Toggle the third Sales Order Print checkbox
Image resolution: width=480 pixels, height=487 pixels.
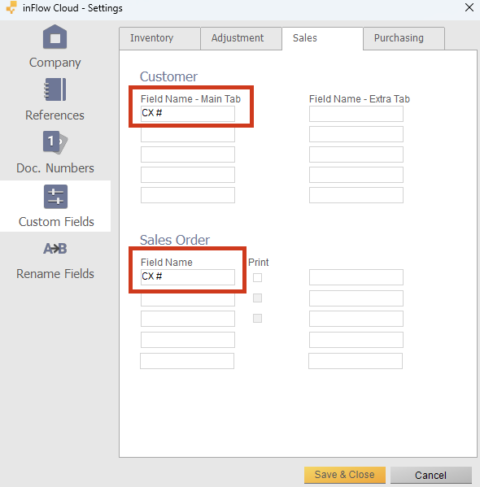257,318
